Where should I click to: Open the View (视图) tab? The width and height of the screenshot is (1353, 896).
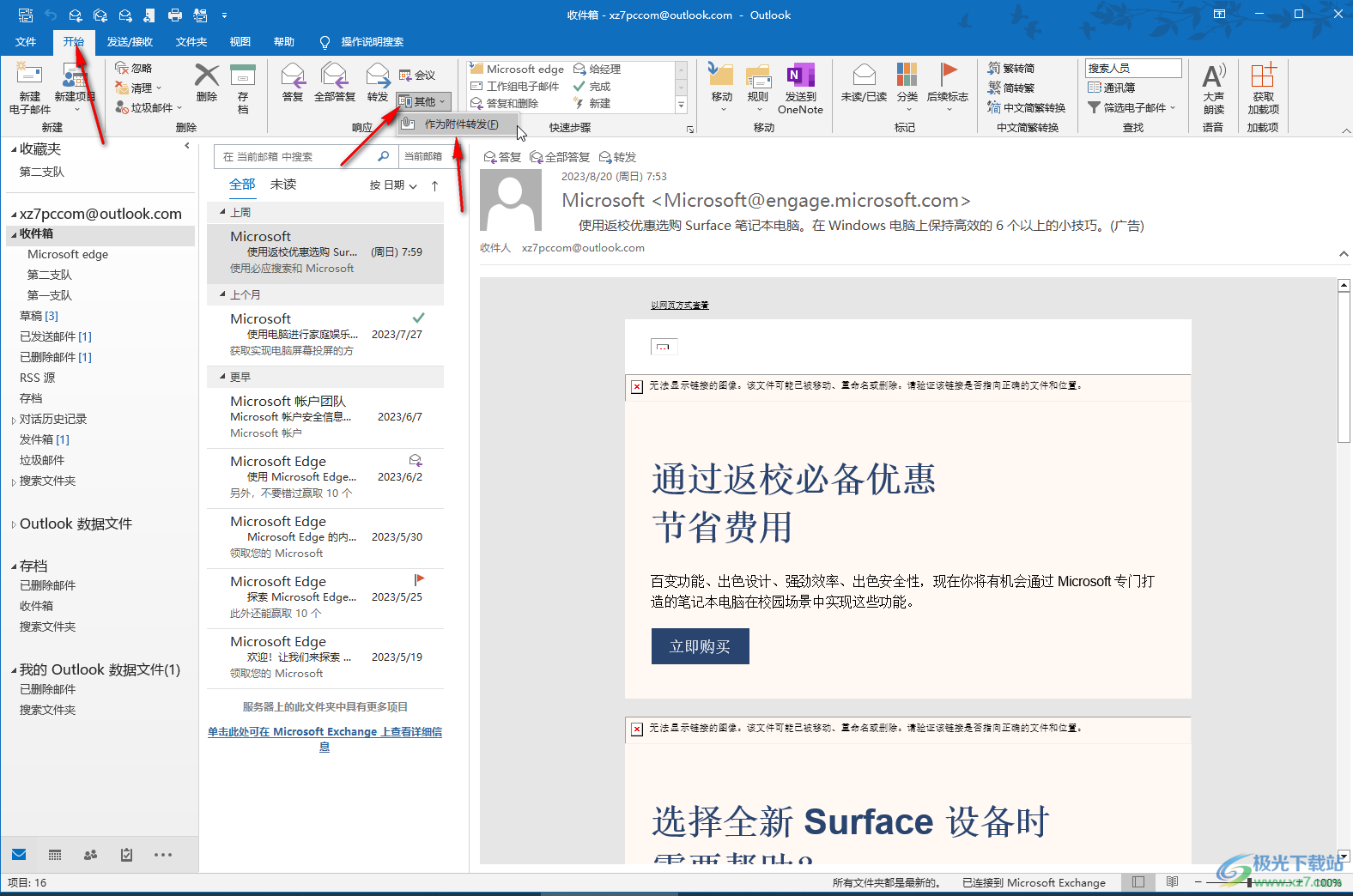point(240,41)
